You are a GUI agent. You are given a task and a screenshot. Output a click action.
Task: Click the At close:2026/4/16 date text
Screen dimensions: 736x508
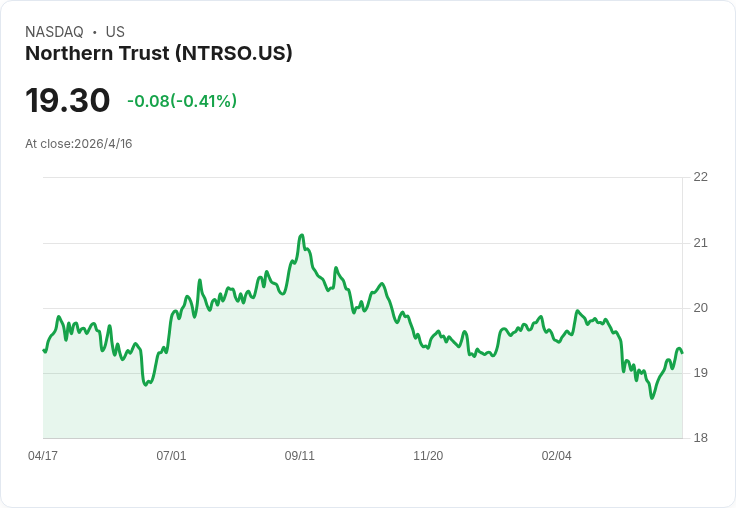pos(79,144)
